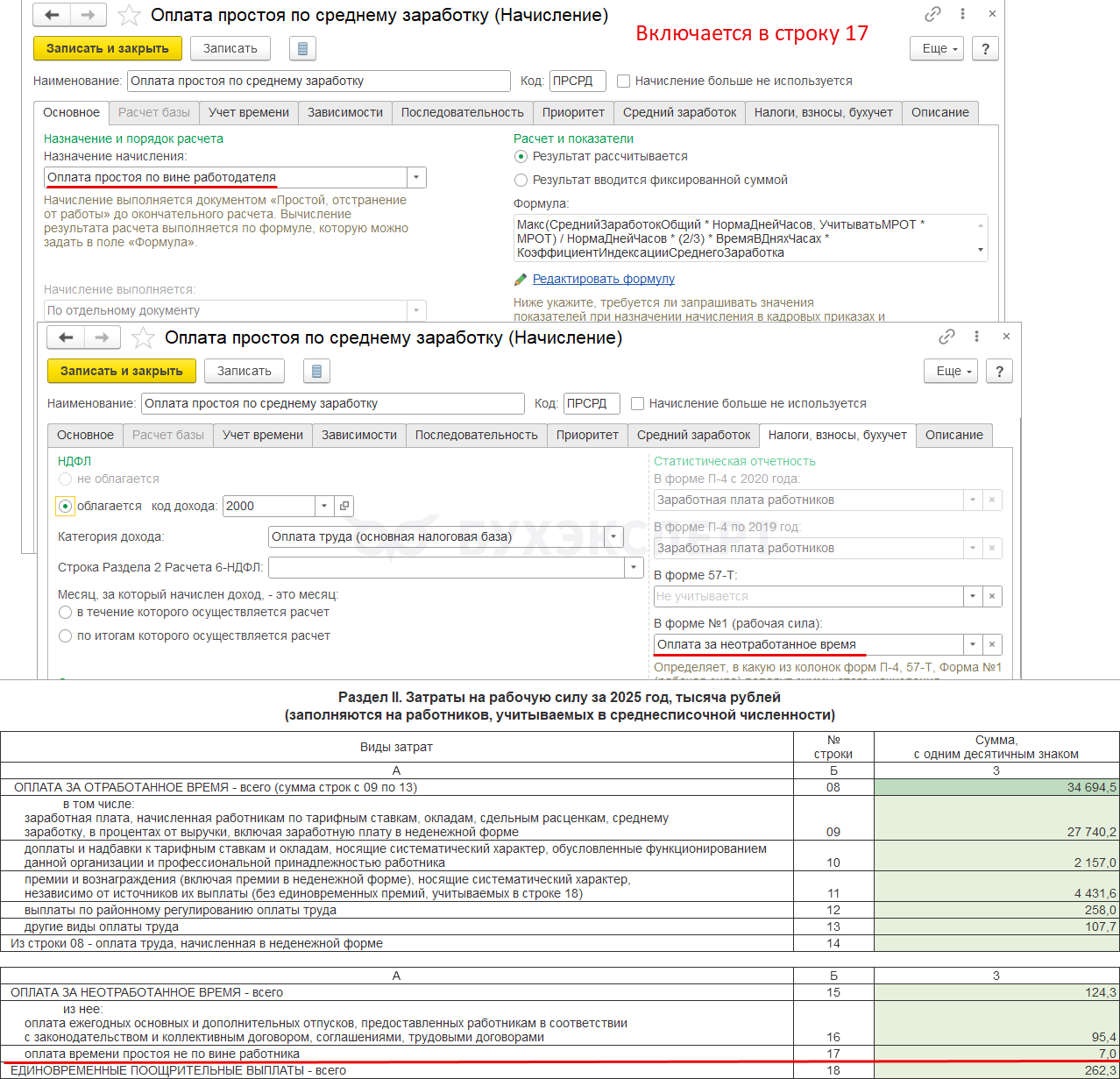Go forward using arrow in upper window
The height and width of the screenshot is (1079, 1120).
click(88, 15)
